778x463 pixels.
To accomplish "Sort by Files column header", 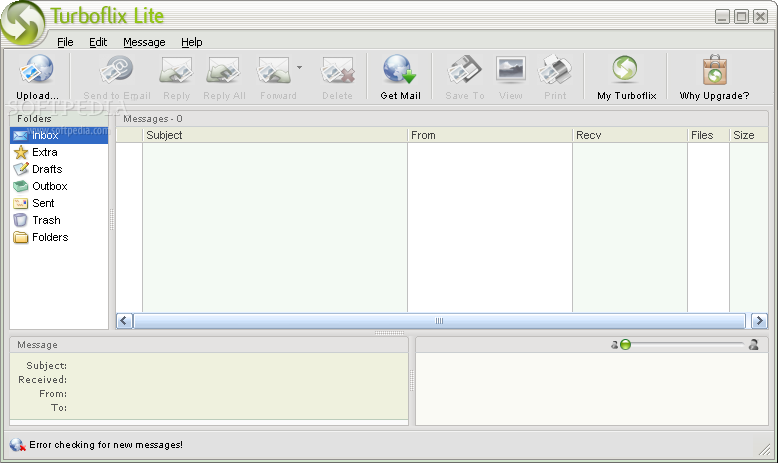I will (x=708, y=135).
